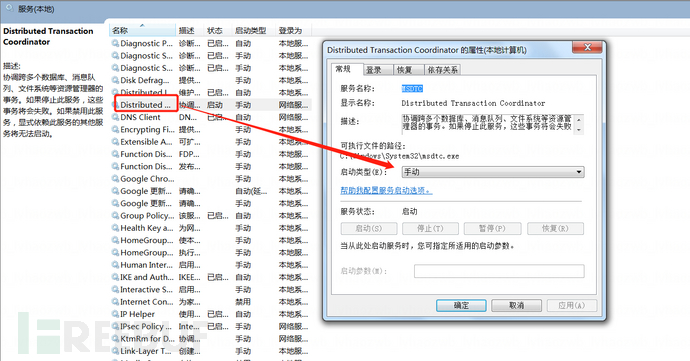The image size is (690, 361).
Task: Click gear icon beside Group Policy service
Action: pyautogui.click(x=115, y=216)
